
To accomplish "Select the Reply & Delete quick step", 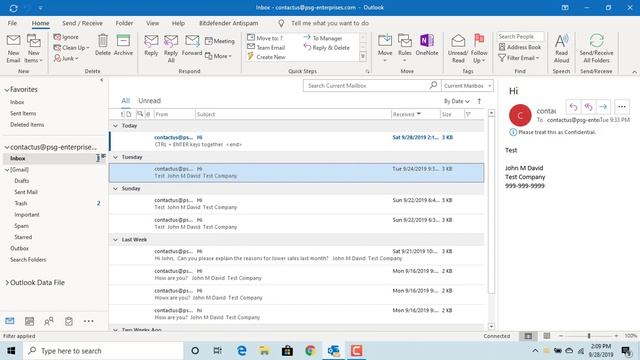I will [327, 47].
